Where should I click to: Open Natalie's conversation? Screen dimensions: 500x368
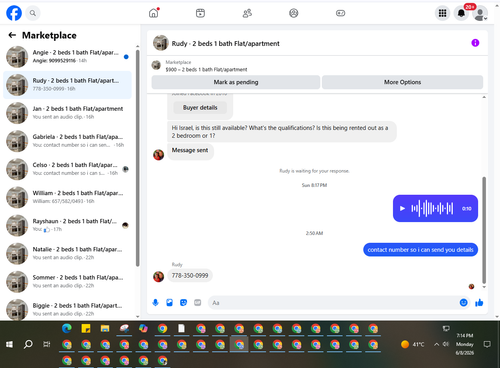click(x=67, y=253)
